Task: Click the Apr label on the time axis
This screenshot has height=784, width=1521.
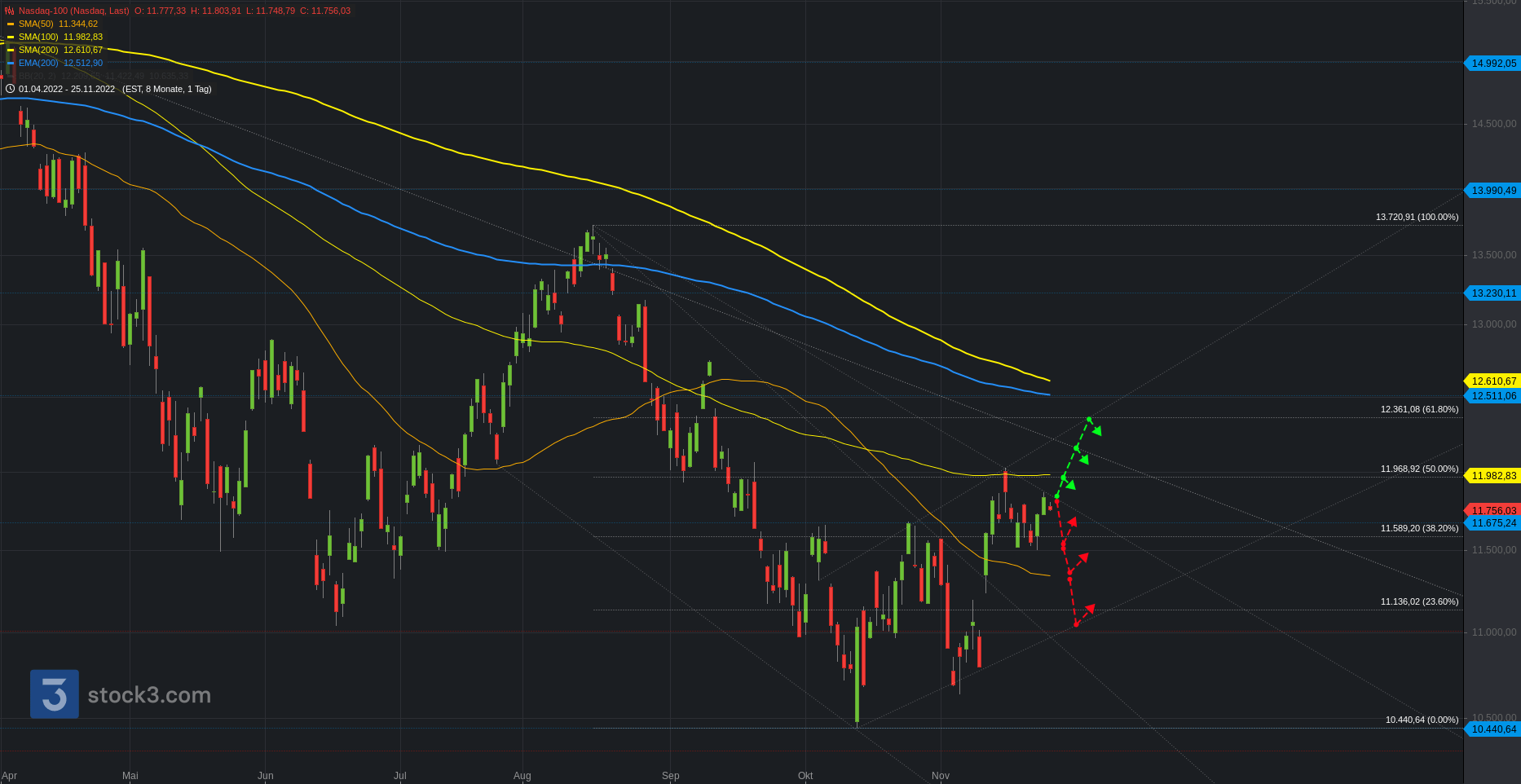Action: (10, 776)
